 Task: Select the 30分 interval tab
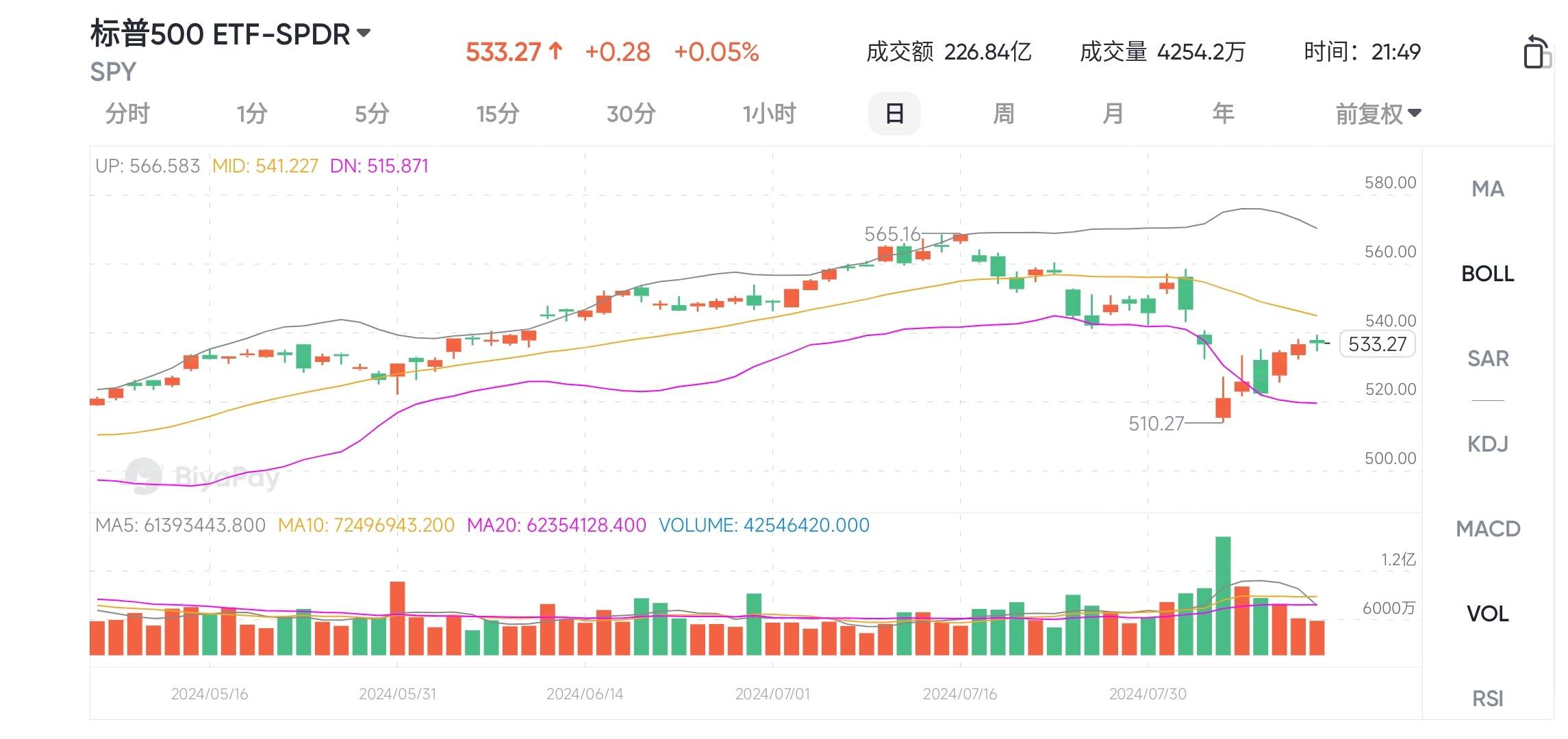631,114
